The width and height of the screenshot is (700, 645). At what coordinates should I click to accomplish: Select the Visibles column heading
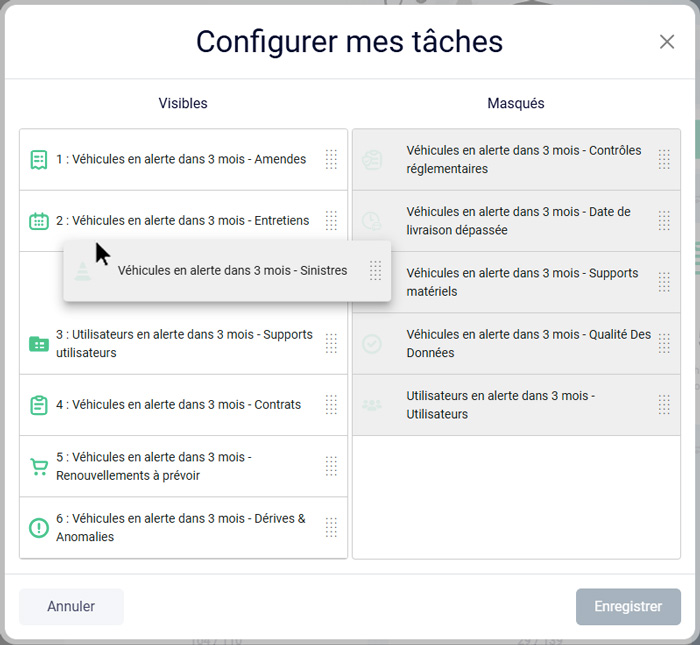(183, 103)
